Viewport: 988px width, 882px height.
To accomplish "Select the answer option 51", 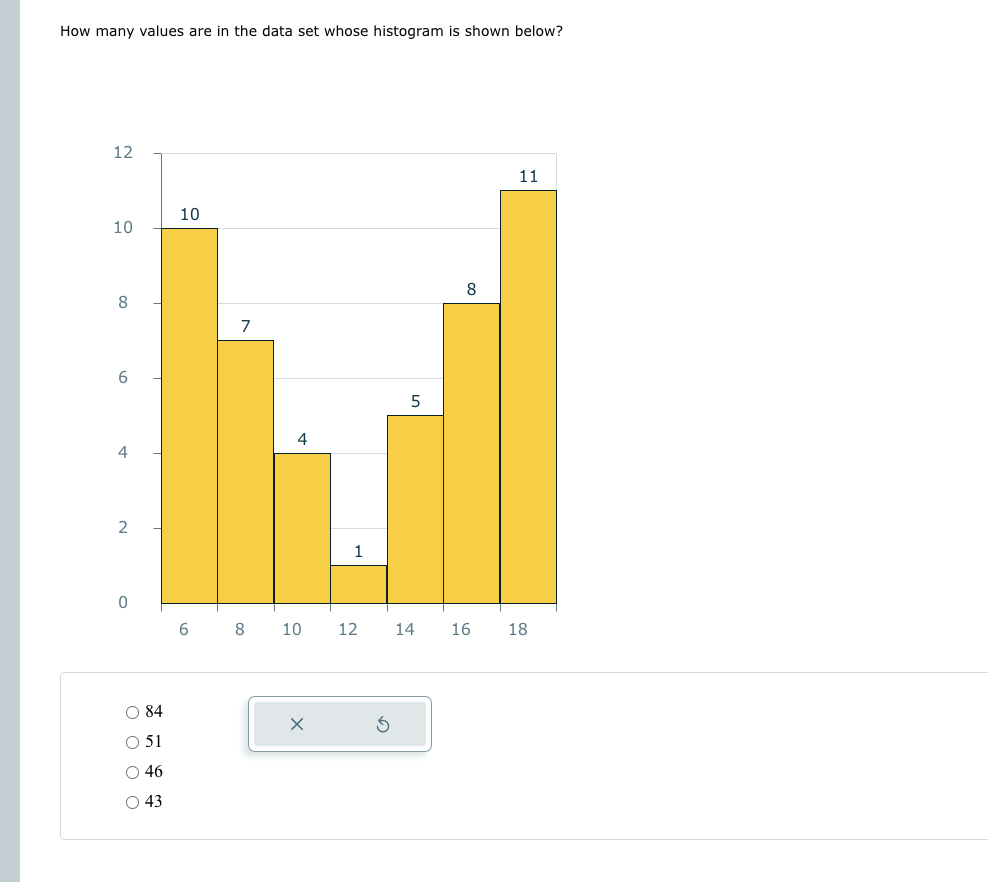I will [x=131, y=742].
